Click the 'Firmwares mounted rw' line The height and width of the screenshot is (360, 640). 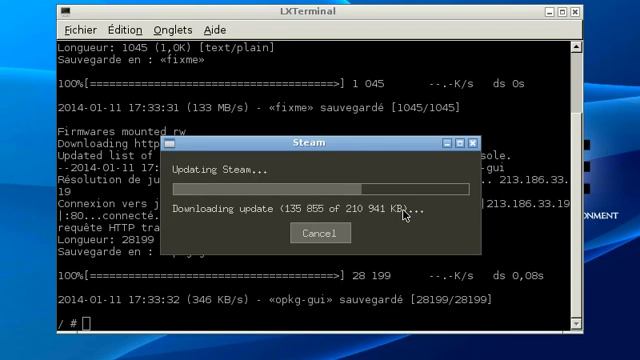click(122, 132)
